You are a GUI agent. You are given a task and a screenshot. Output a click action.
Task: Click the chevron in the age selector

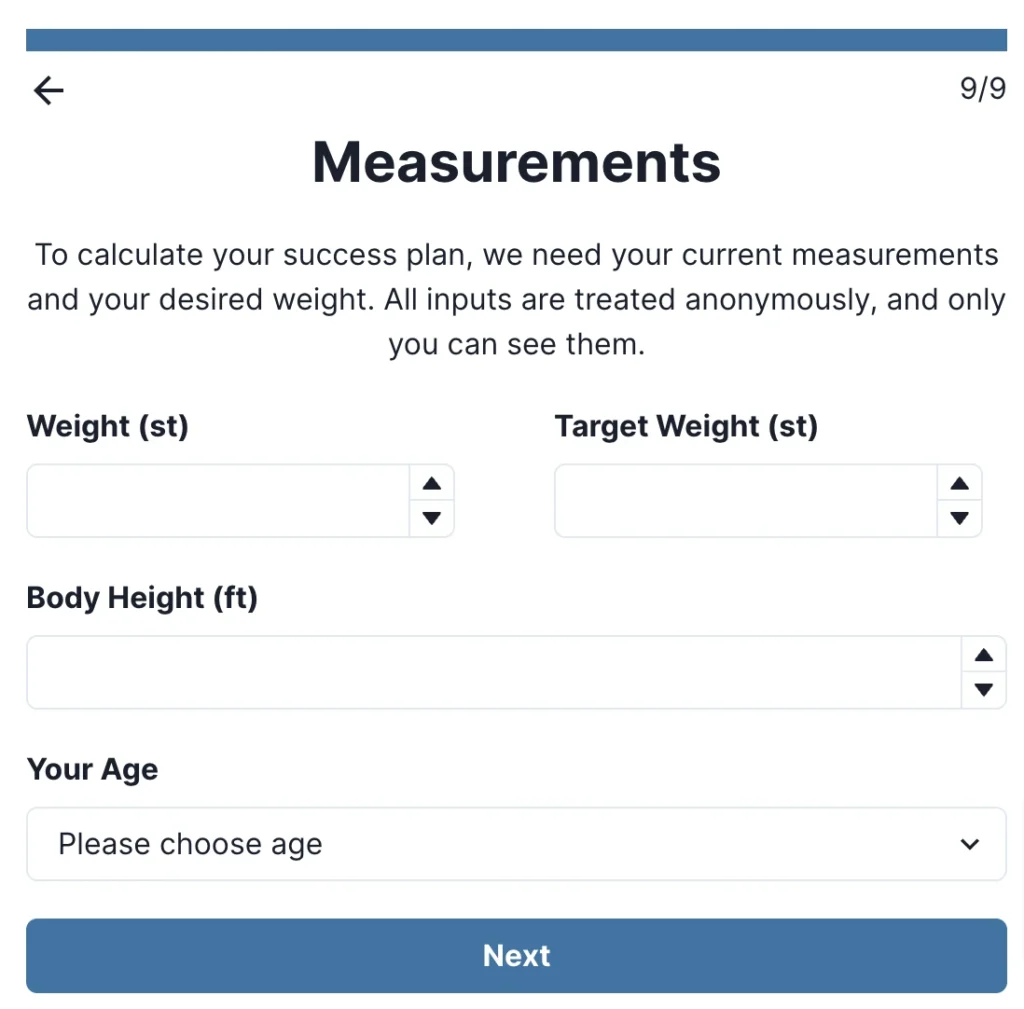[x=969, y=844]
